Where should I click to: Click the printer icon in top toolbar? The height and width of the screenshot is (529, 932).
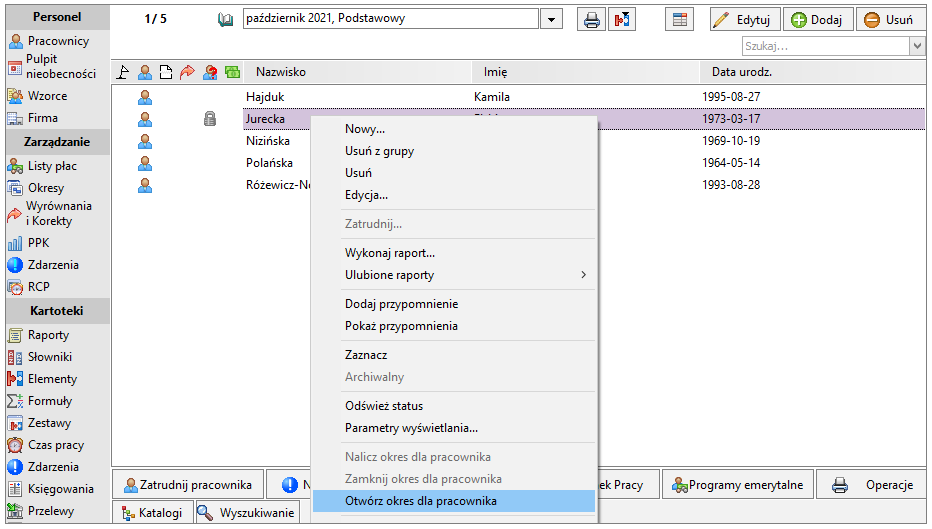[591, 20]
